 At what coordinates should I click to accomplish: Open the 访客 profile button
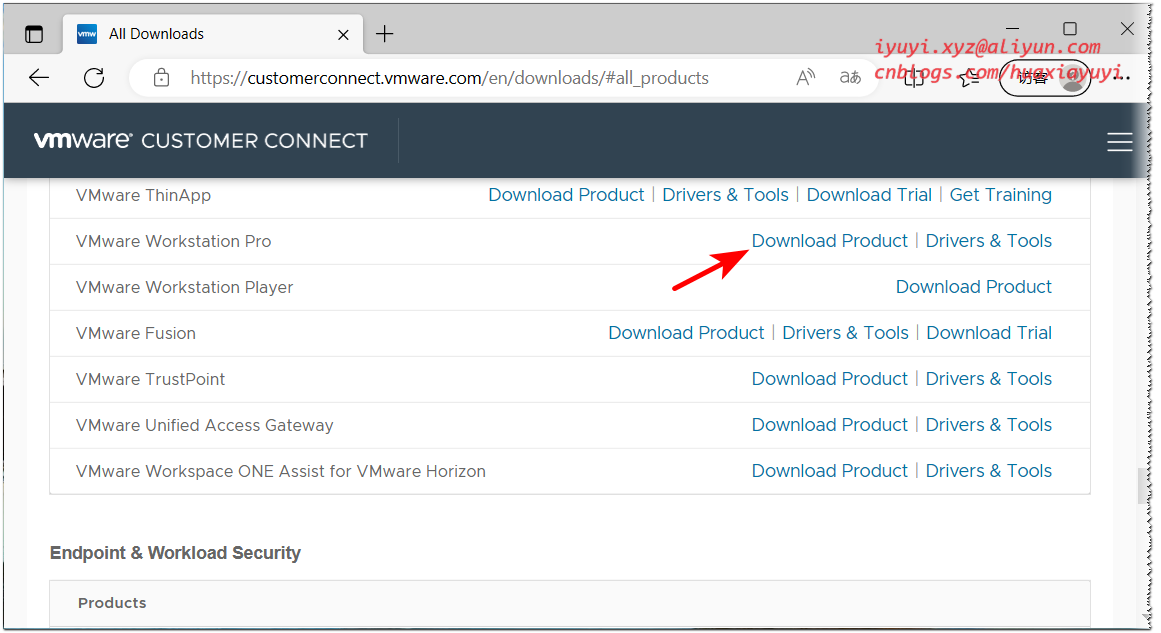(1043, 77)
